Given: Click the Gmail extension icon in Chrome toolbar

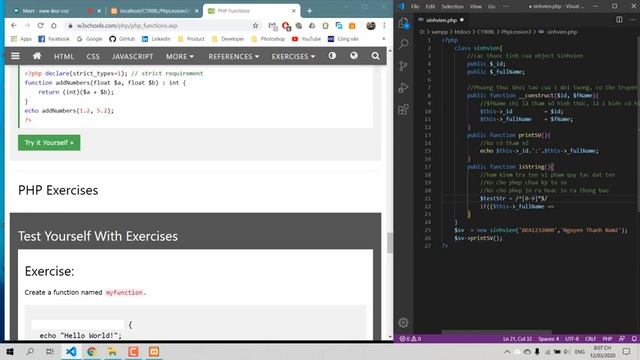Looking at the screenshot, I should pyautogui.click(x=272, y=26).
